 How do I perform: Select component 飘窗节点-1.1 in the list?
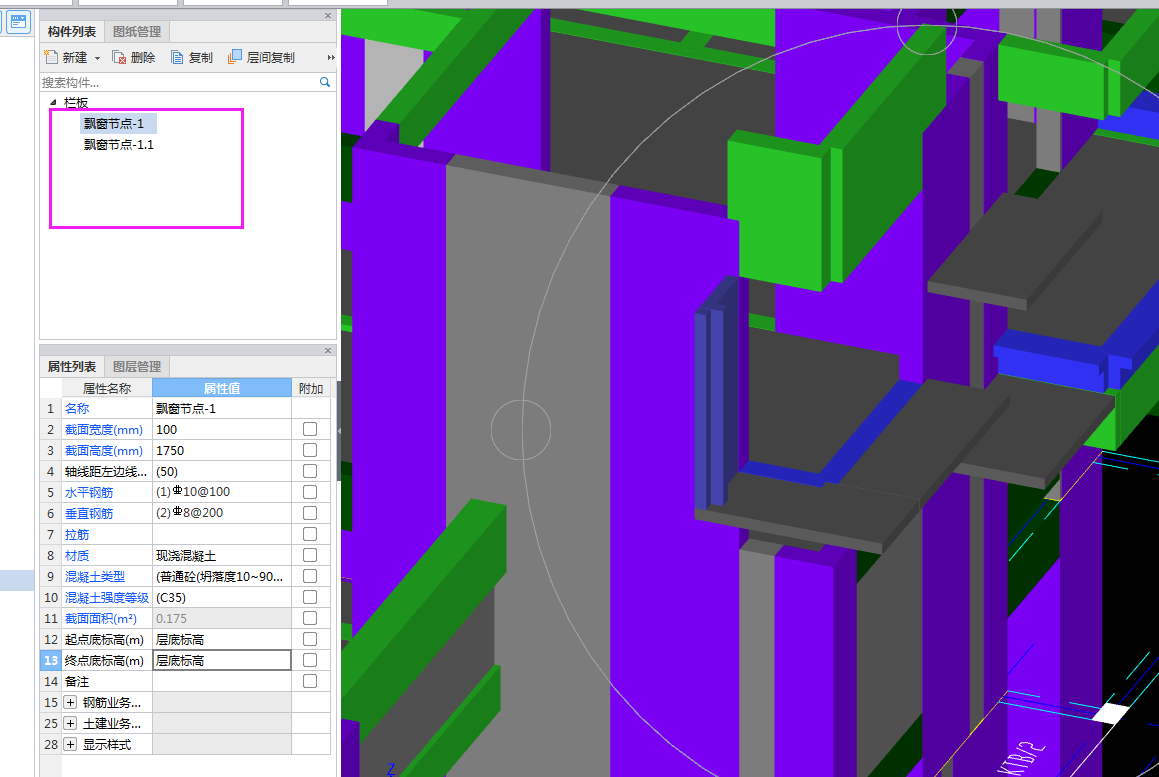pyautogui.click(x=118, y=145)
